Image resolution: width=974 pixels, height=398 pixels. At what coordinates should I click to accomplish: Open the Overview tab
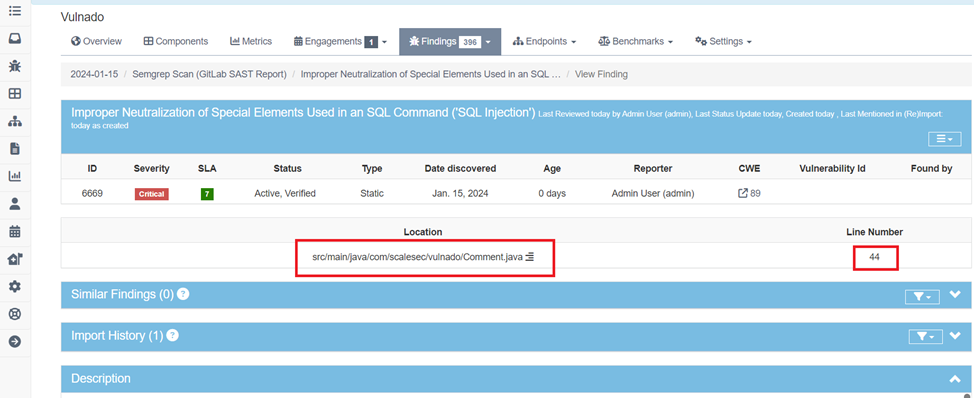click(96, 41)
